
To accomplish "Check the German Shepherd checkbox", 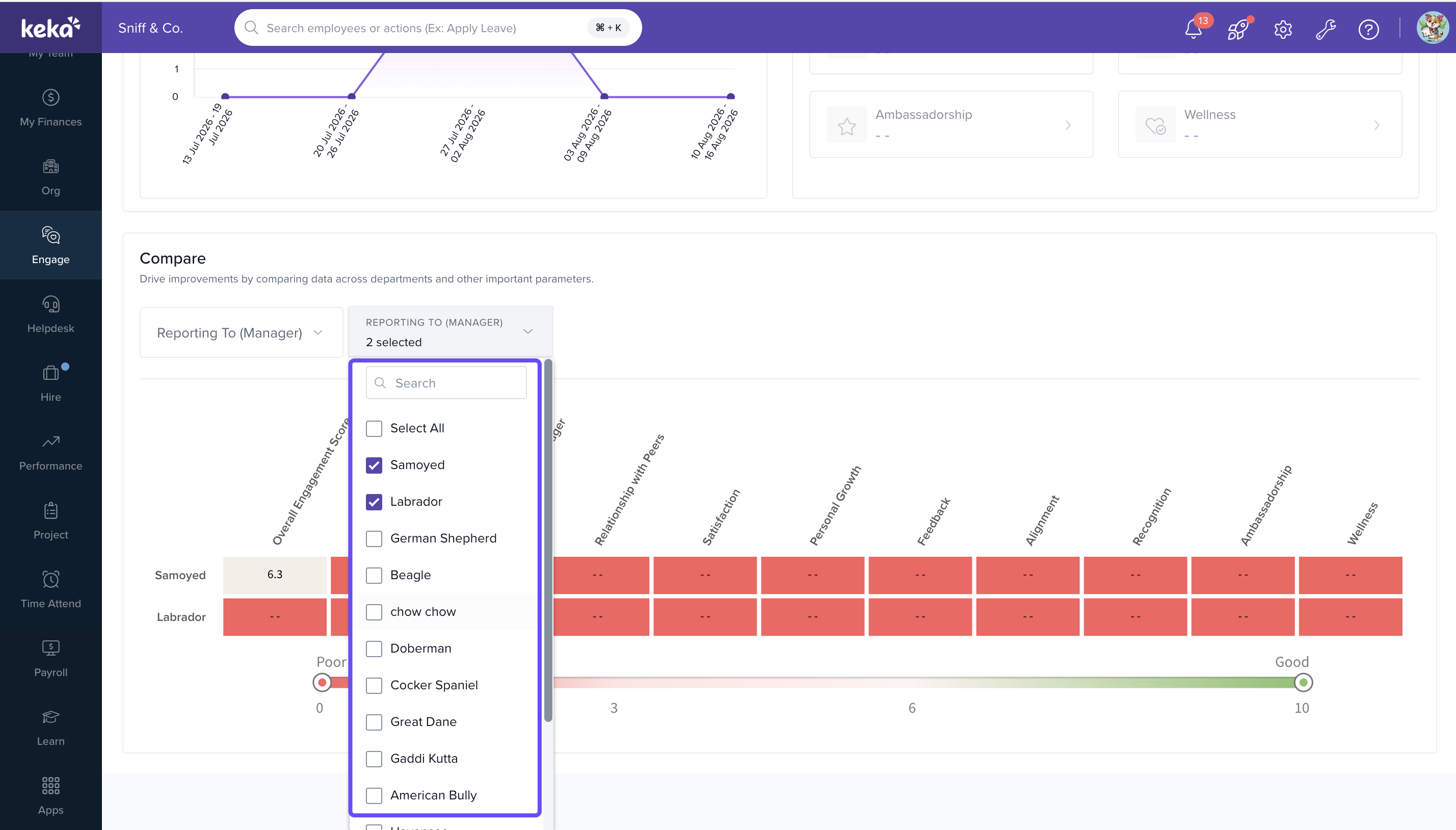I will tap(374, 539).
